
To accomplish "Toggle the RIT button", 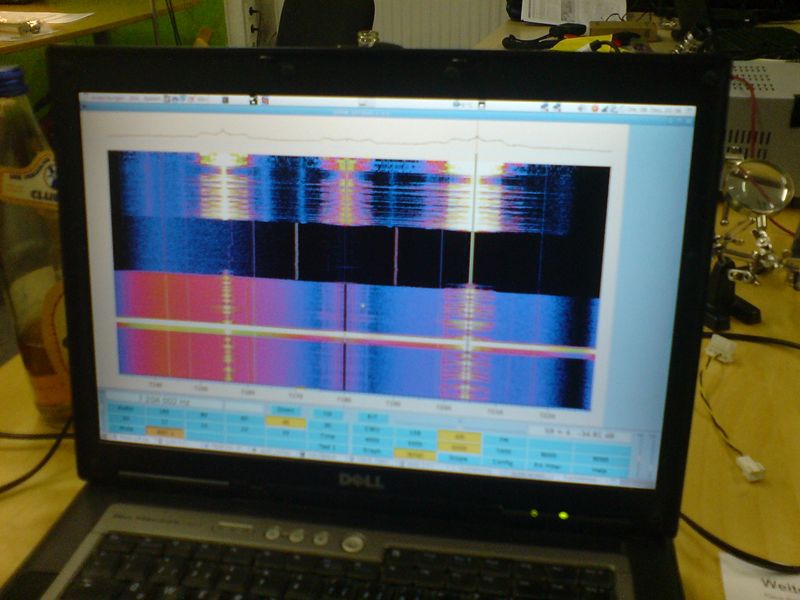I will (372, 417).
